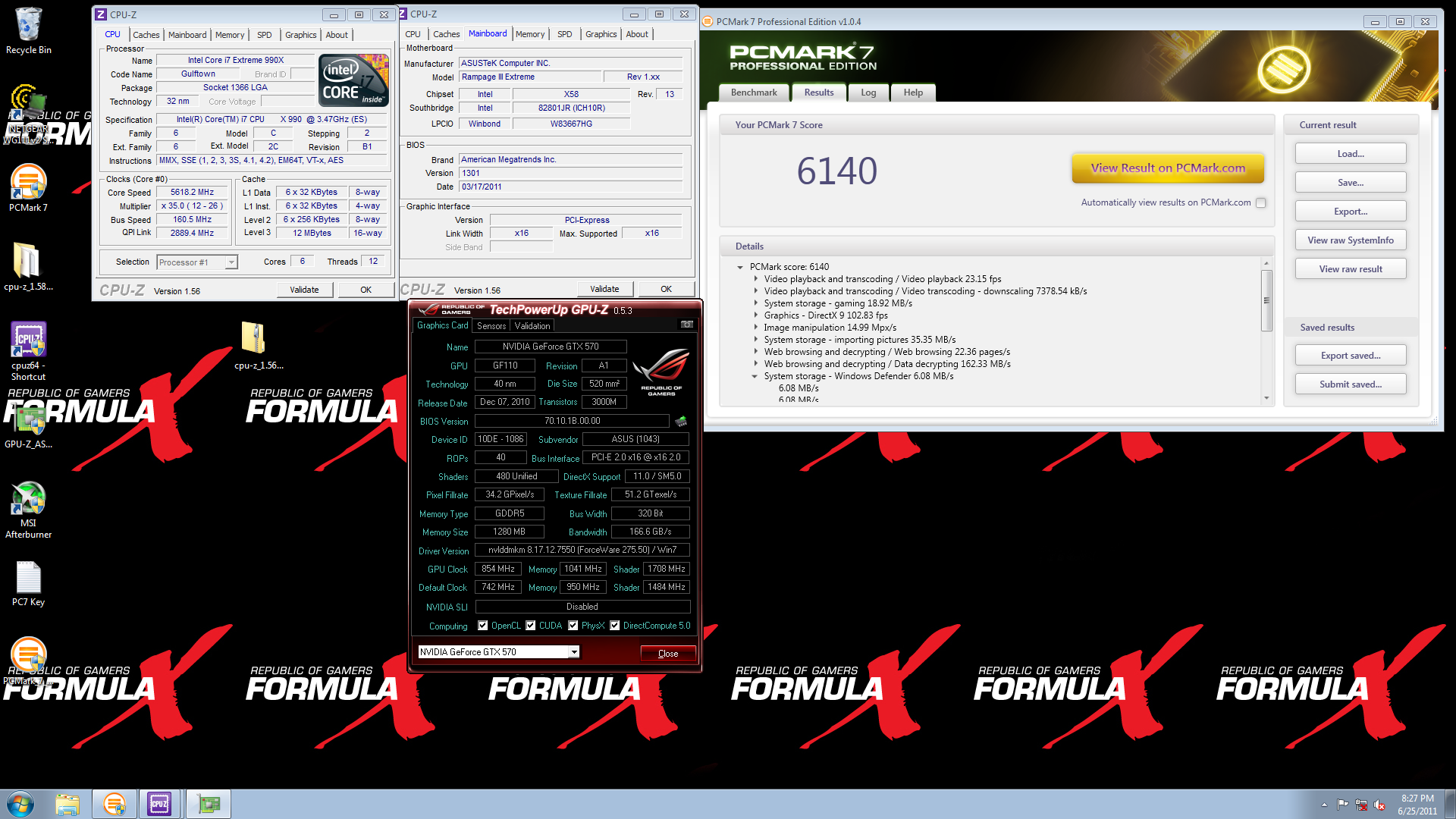Click the Details list scroll up arrow
Image resolution: width=1456 pixels, height=819 pixels.
tap(1266, 263)
